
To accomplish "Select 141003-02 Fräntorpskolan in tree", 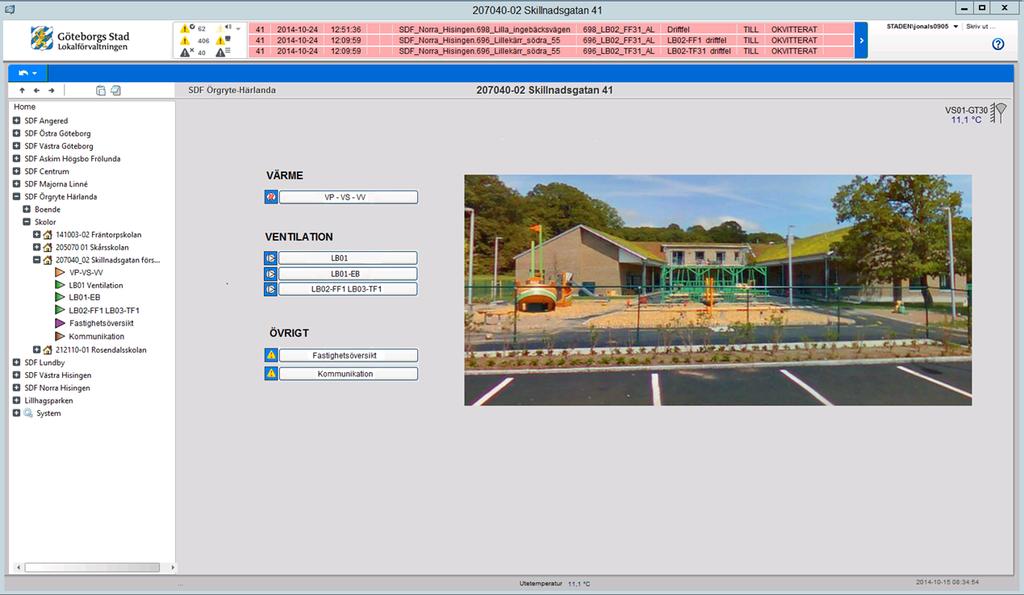I will [98, 234].
